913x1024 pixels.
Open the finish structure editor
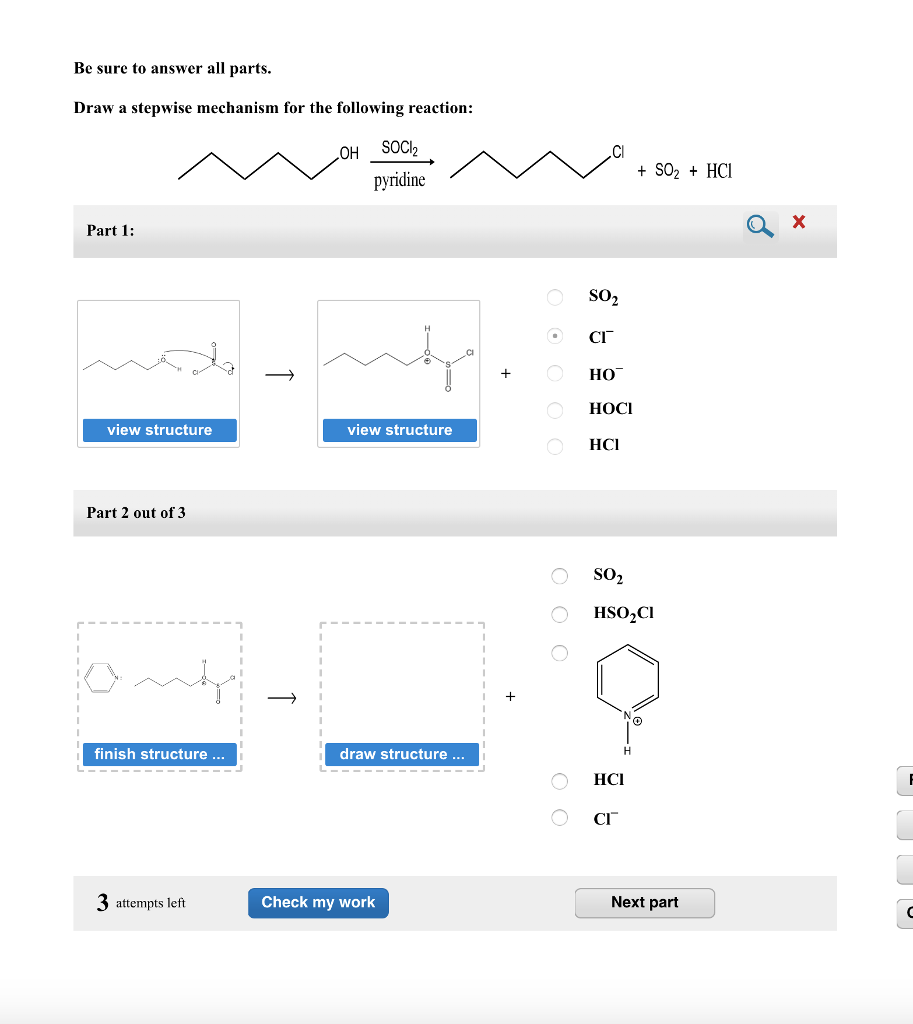point(158,754)
